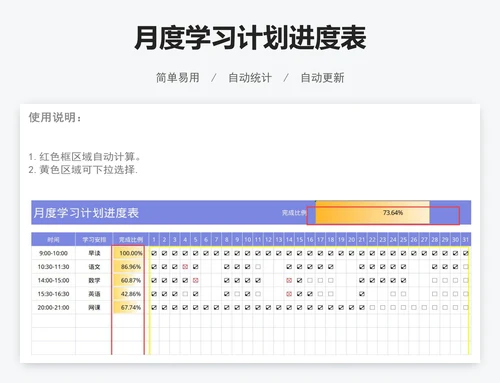The width and height of the screenshot is (500, 383).
Task: Toggle 语文 red-crossed box under day 4
Action: 185,267
